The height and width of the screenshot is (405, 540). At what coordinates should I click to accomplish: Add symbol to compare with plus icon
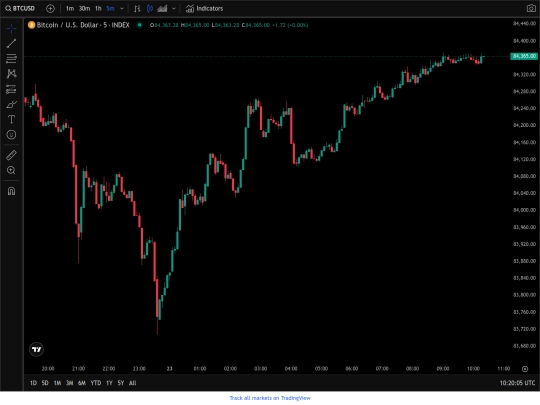pos(50,9)
